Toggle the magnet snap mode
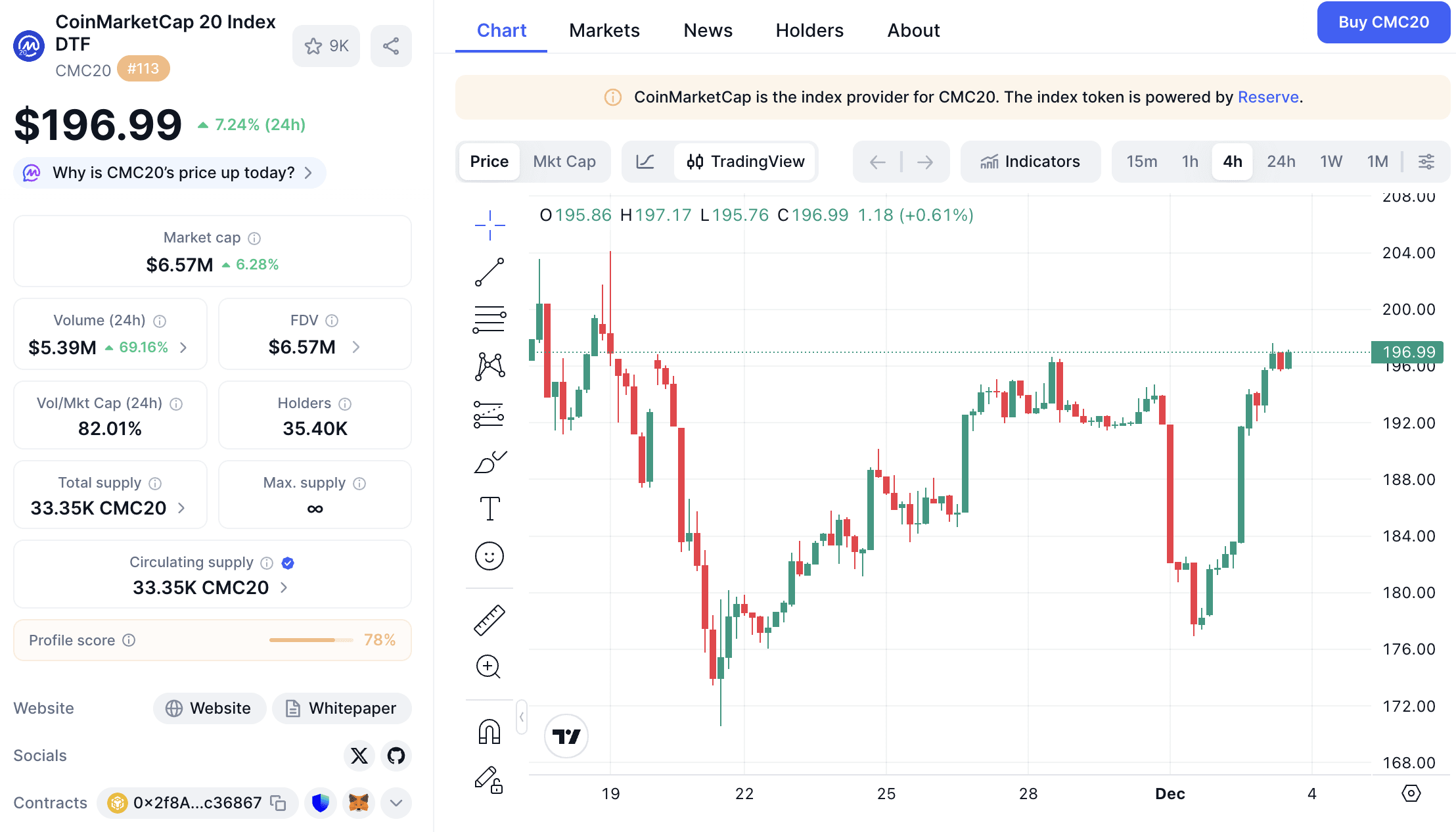This screenshot has height=832, width=1456. [x=489, y=731]
